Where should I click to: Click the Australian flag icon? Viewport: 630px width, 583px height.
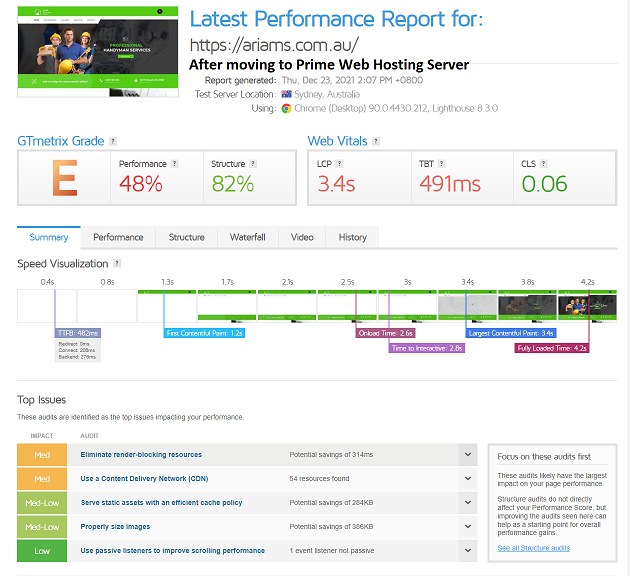[286, 94]
